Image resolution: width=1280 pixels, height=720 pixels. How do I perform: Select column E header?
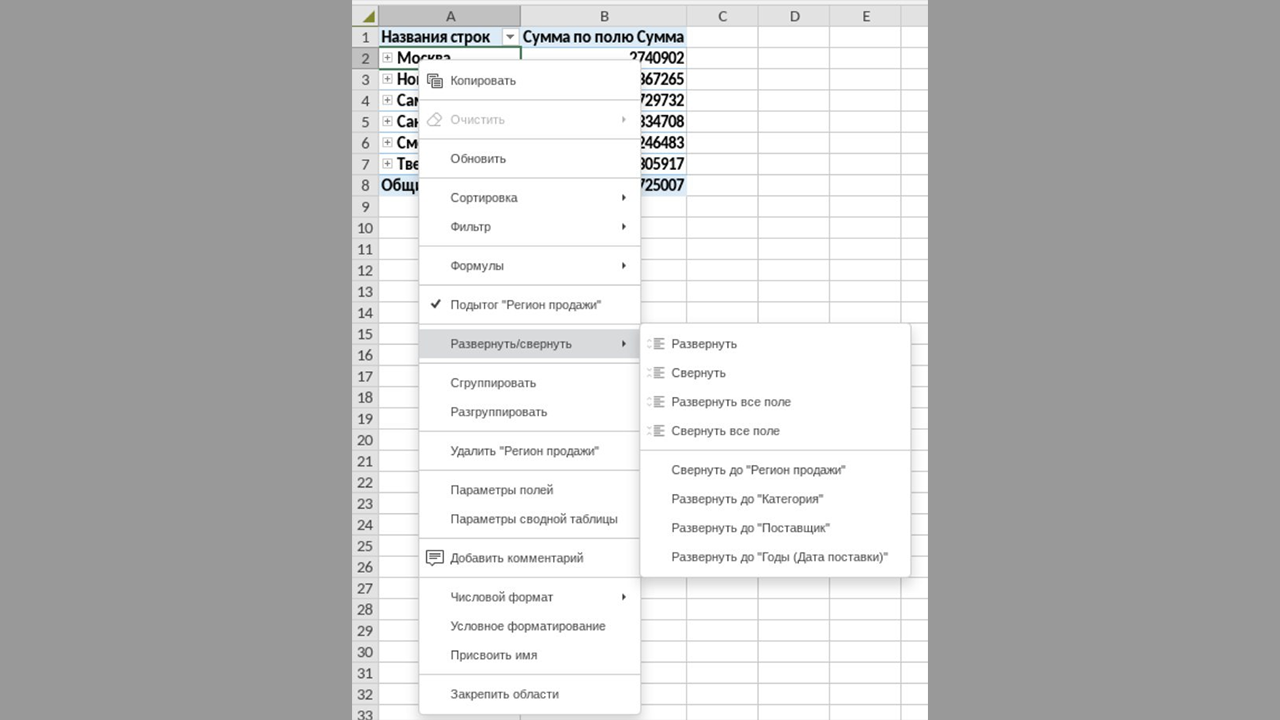pos(865,16)
